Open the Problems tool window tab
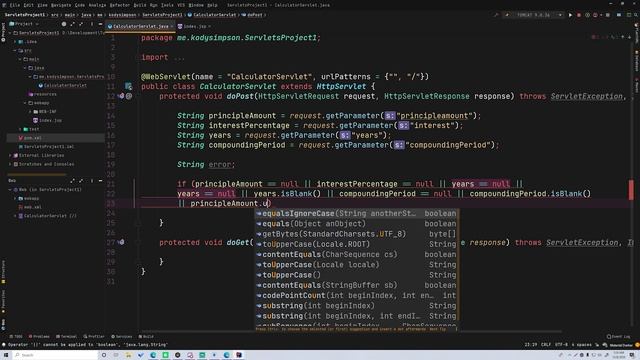Screen dimensions: 640x360 point(39,337)
